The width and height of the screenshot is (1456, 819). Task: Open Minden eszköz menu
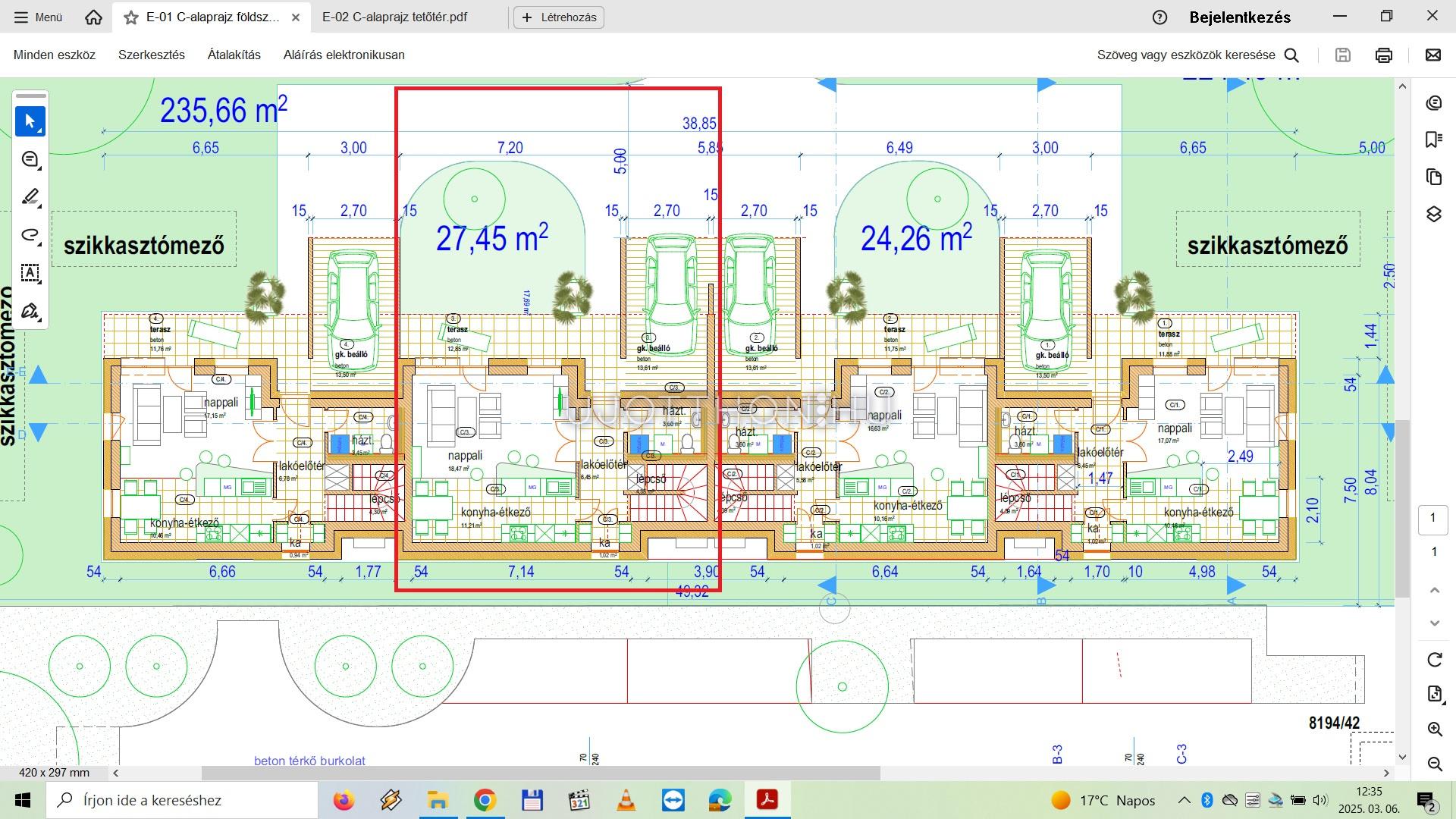point(55,55)
